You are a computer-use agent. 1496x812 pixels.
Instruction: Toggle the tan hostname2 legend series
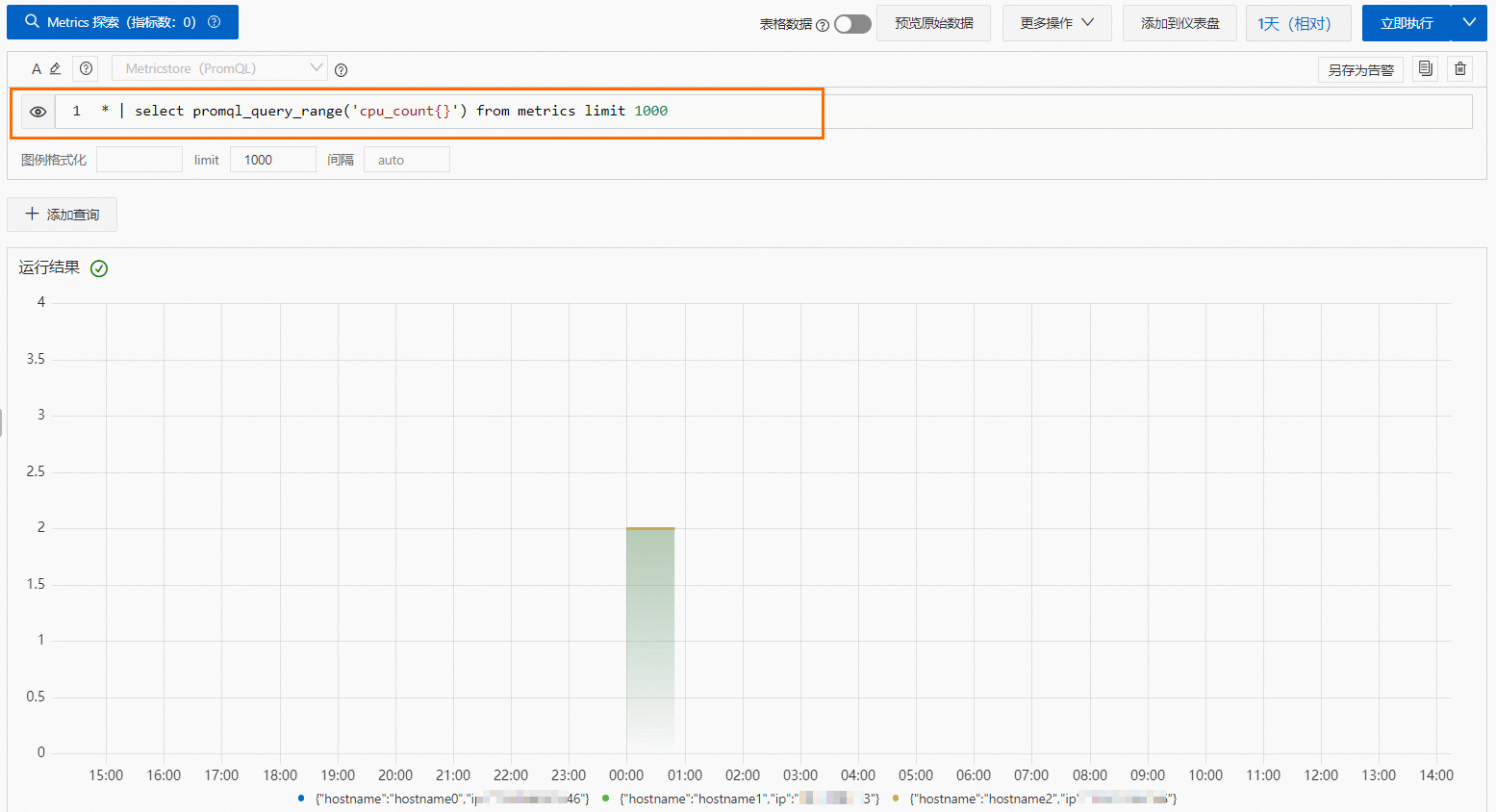tap(1035, 799)
